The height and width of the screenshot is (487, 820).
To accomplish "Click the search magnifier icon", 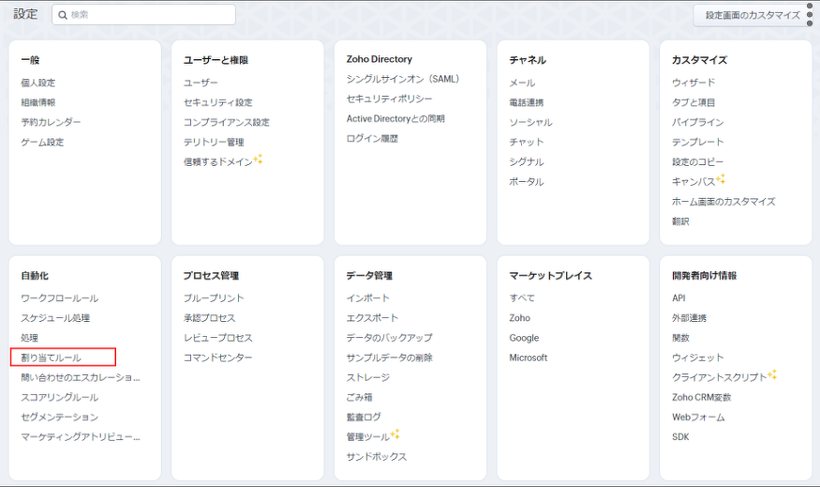I will 62,15.
